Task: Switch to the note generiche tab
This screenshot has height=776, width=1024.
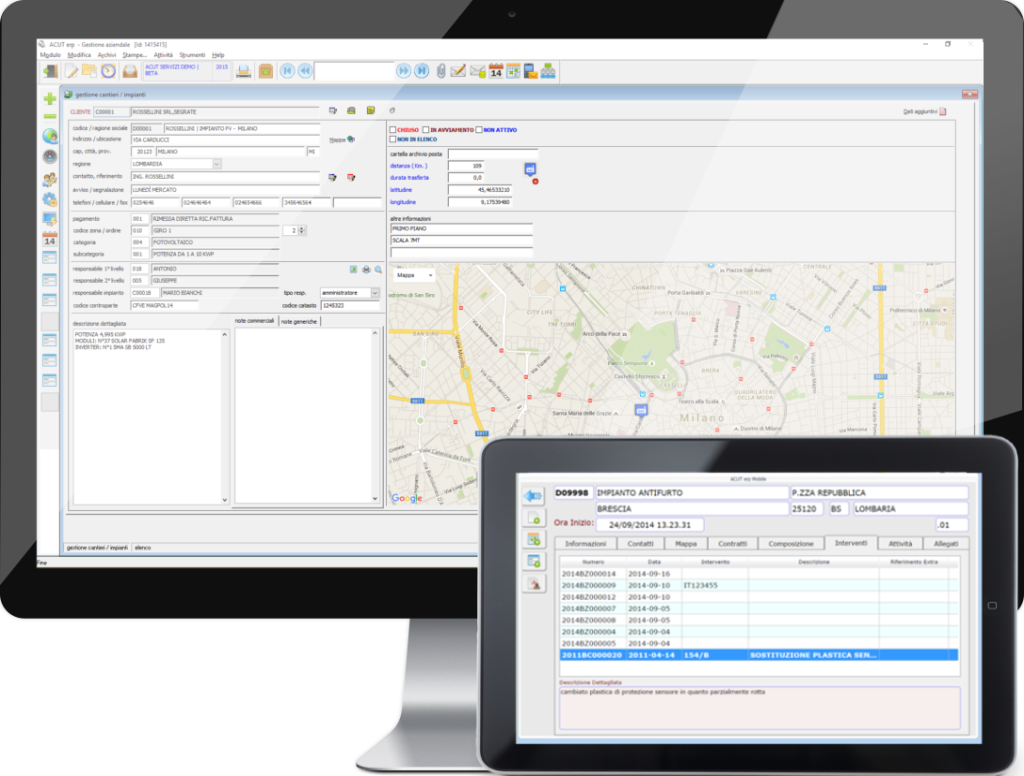Action: (298, 321)
